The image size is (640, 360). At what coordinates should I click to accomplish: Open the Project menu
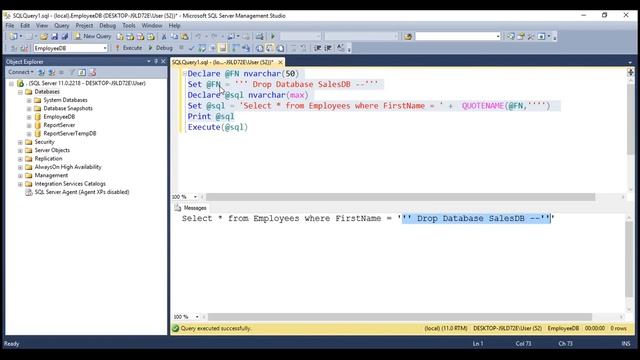[x=84, y=25]
